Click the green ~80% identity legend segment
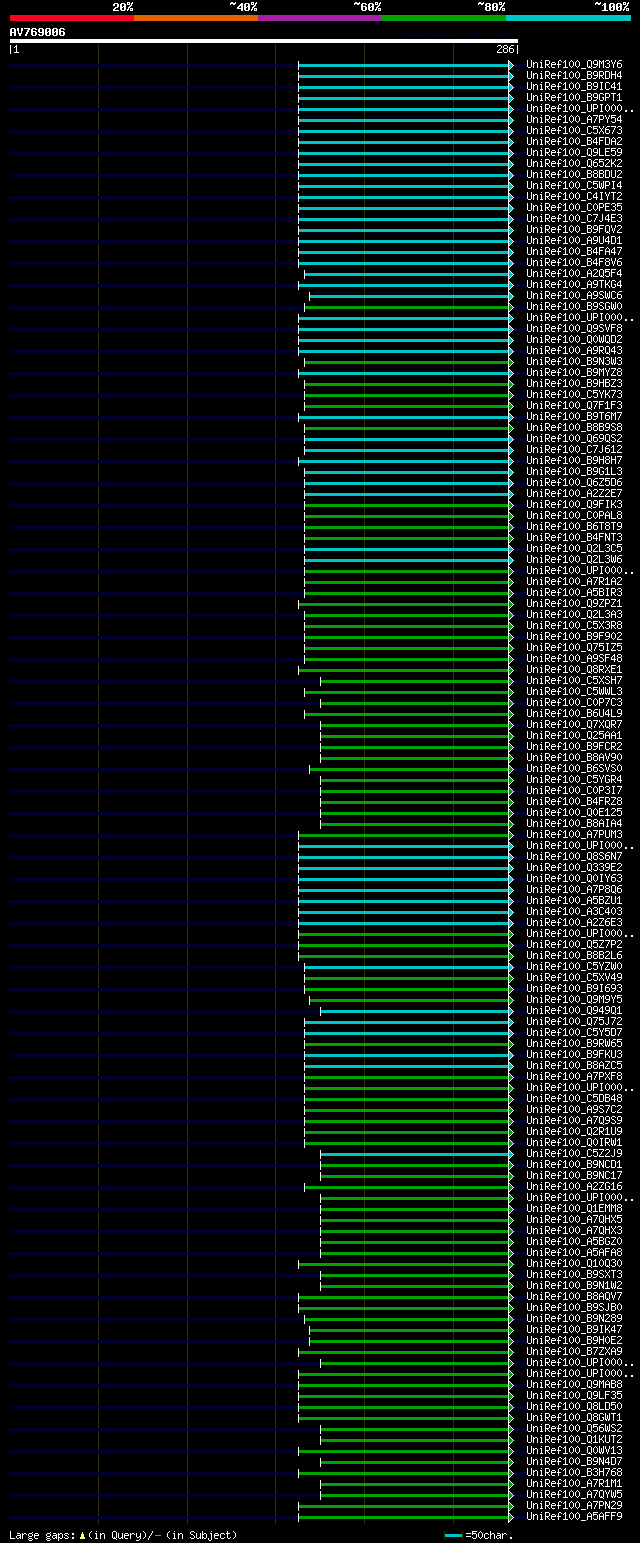 pyautogui.click(x=444, y=18)
